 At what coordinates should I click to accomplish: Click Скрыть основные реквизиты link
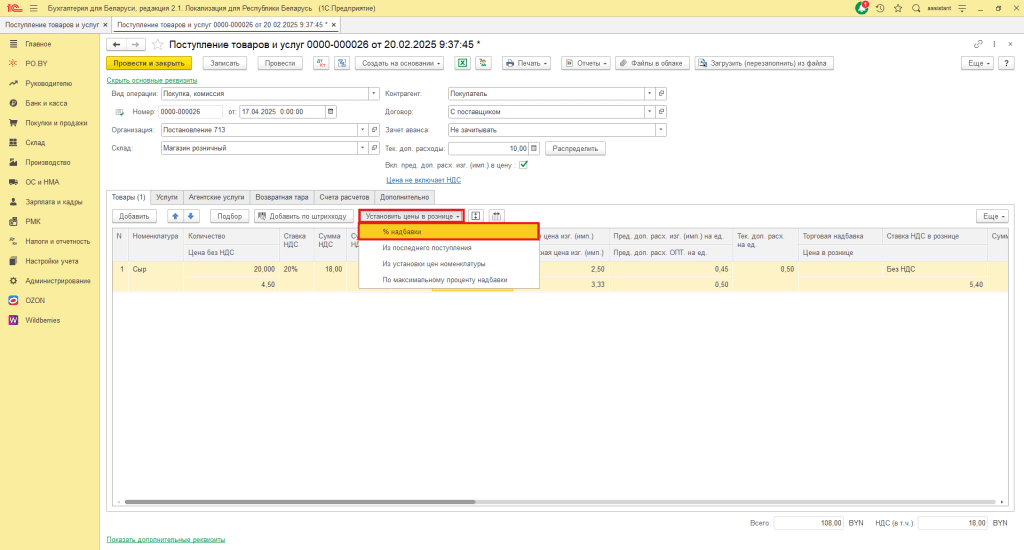click(x=152, y=80)
